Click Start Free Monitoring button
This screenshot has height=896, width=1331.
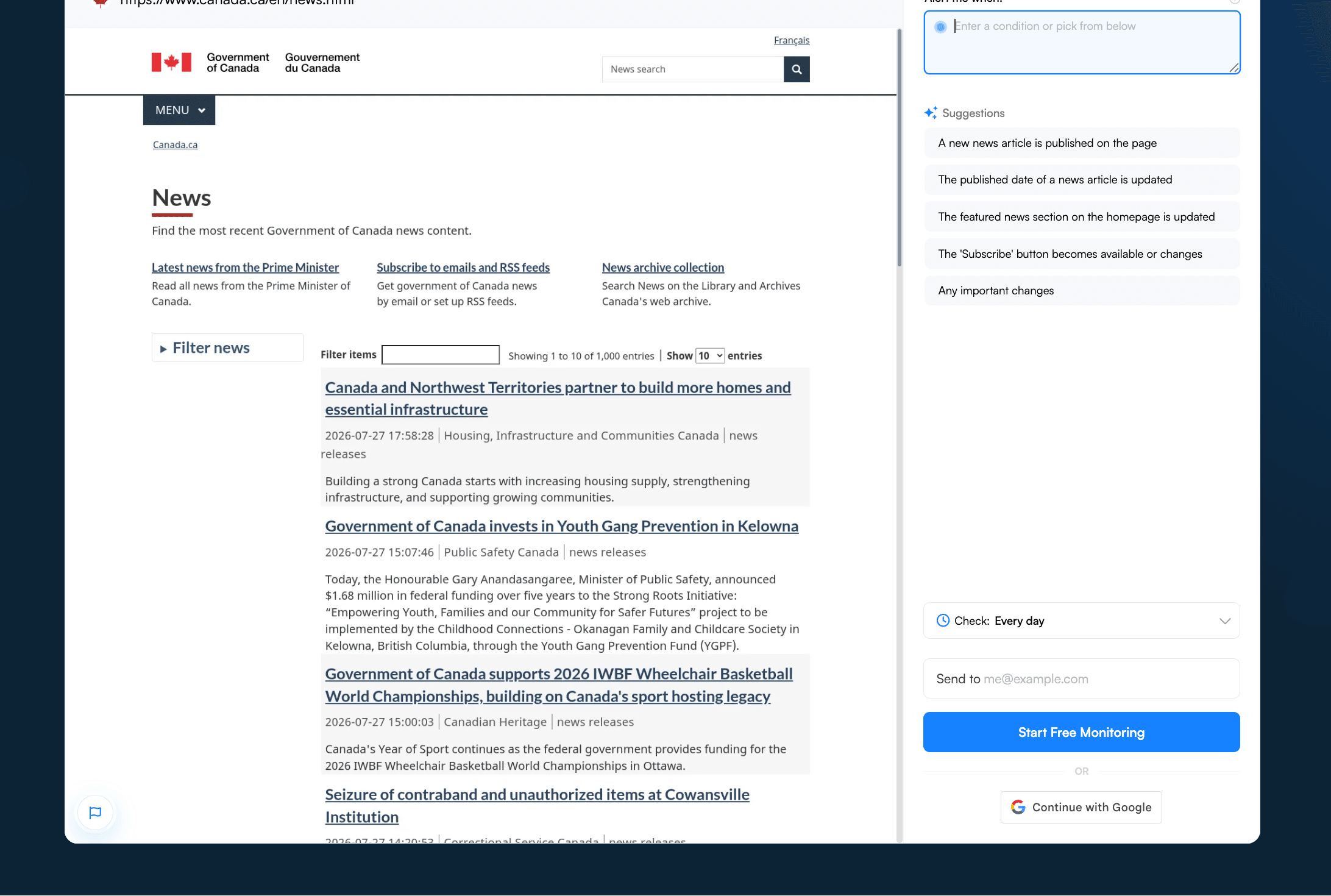tap(1081, 732)
